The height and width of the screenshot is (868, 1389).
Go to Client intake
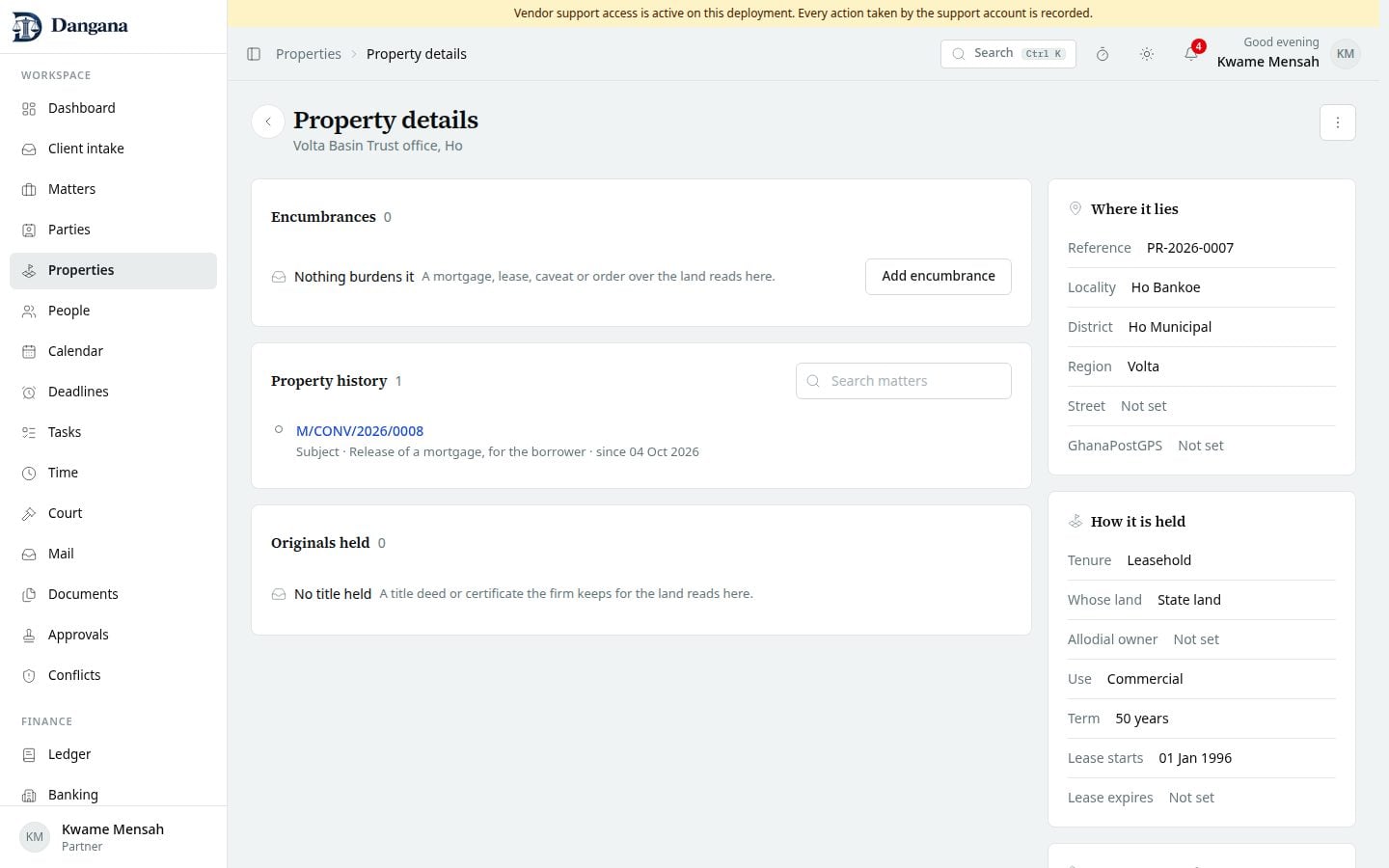(x=113, y=149)
